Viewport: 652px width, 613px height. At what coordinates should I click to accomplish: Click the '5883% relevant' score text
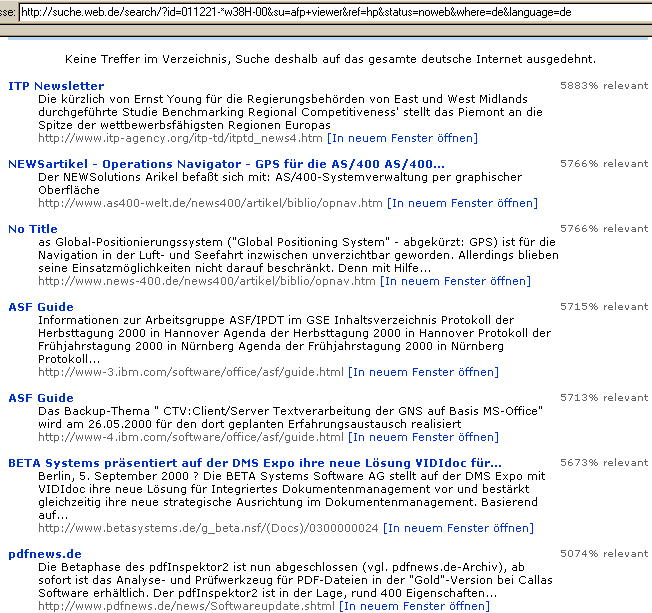point(604,86)
